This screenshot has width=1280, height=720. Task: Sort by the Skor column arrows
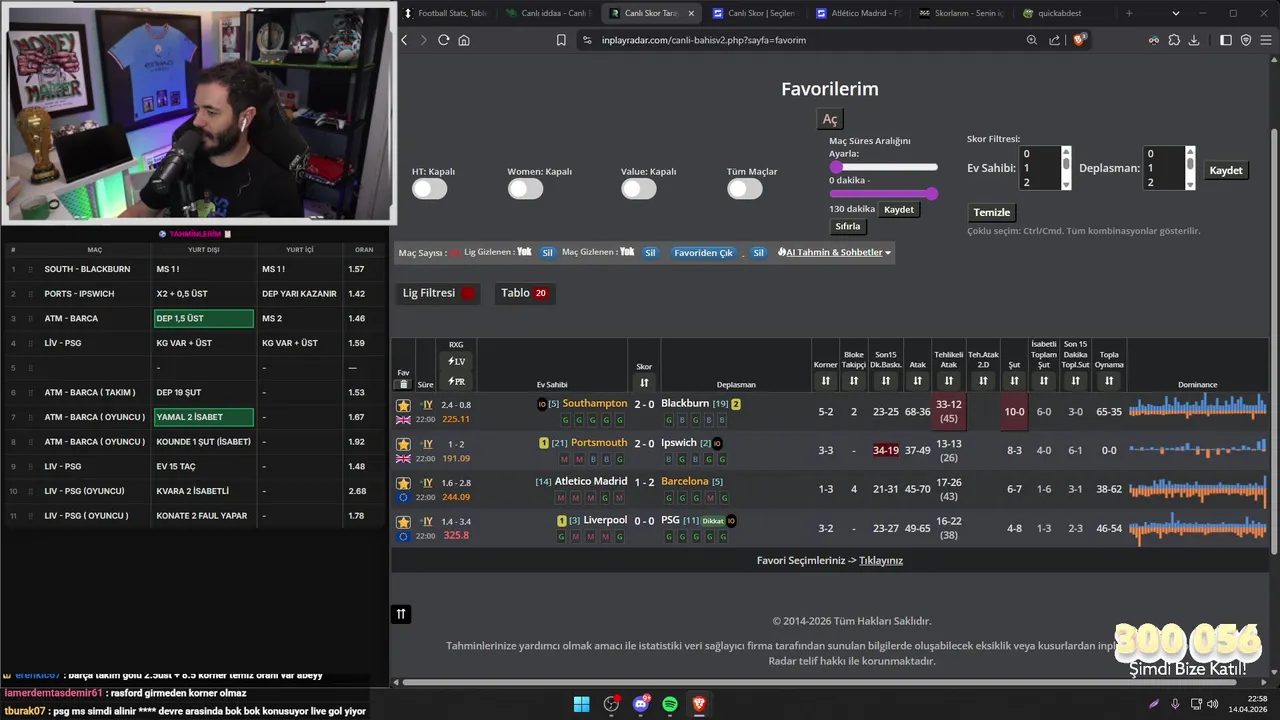coord(644,382)
